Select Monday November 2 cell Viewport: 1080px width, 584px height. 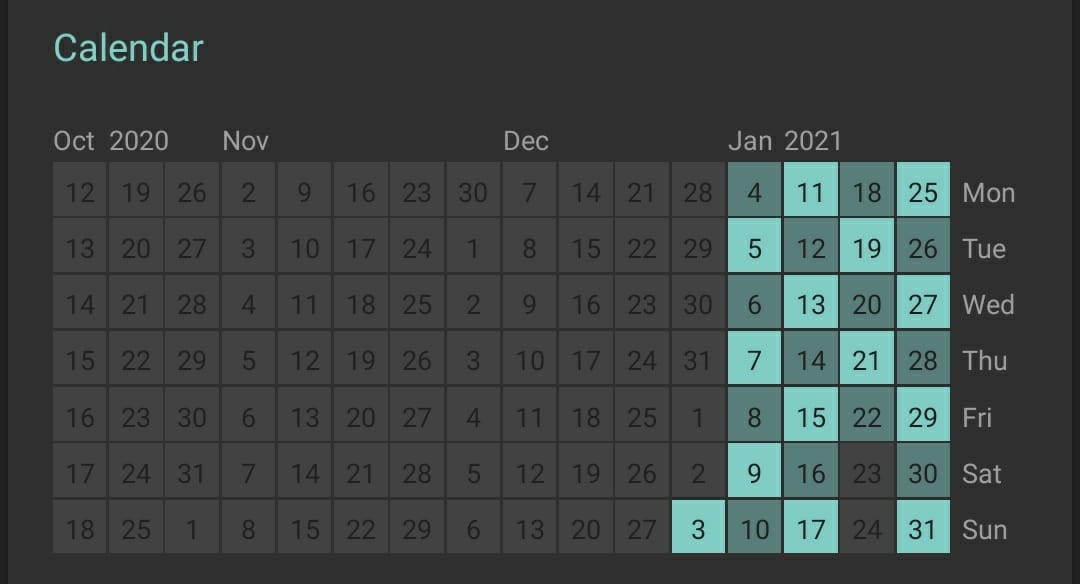[249, 189]
